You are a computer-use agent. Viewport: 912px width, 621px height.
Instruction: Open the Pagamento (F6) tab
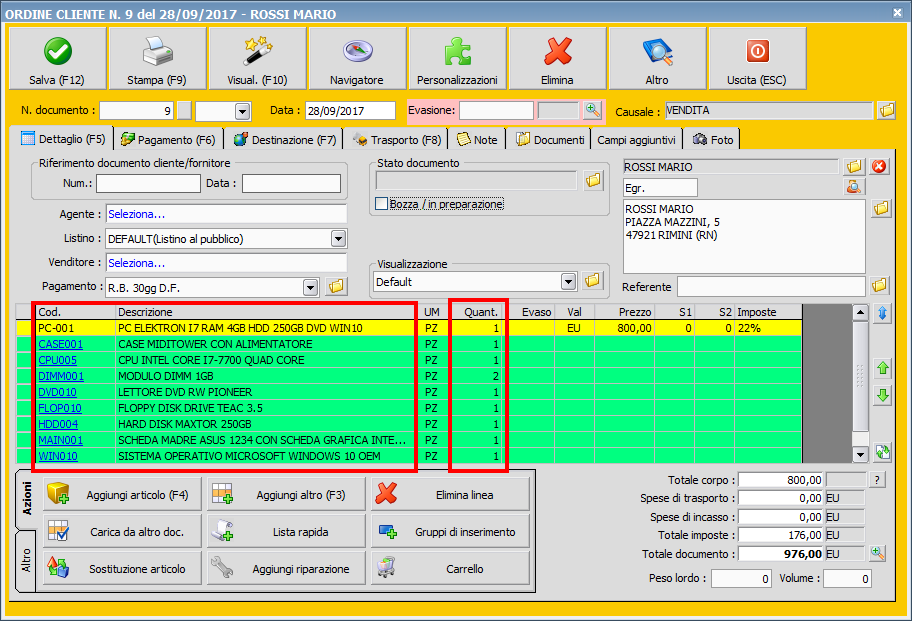(168, 140)
